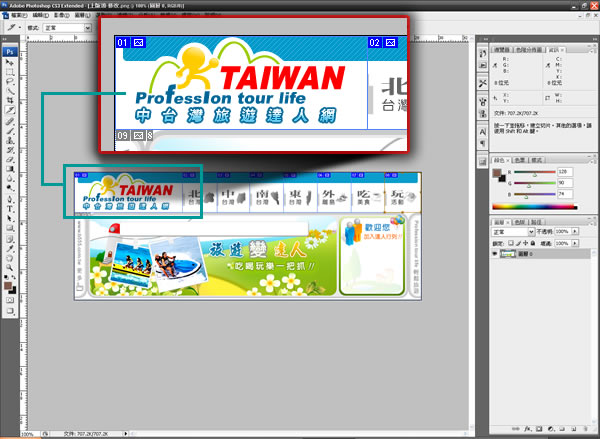Select the Eyedropper tool
Image resolution: width=600 pixels, height=439 pixels.
(10, 249)
